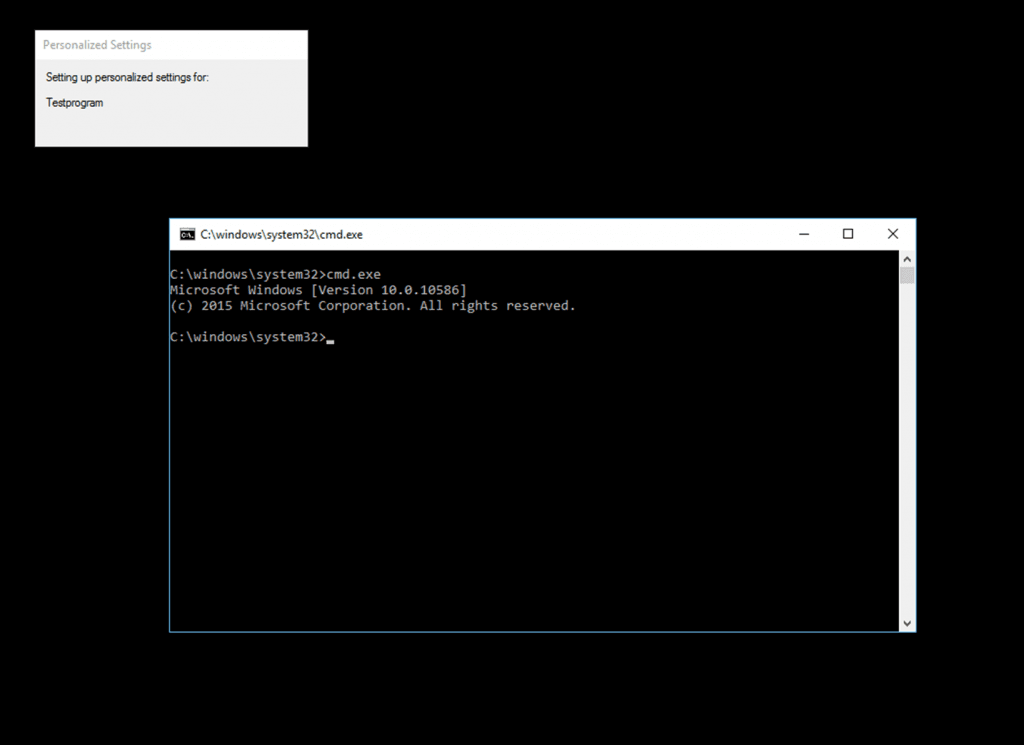Close the cmd.exe command prompt window
Viewport: 1024px width, 745px height.
(x=893, y=234)
